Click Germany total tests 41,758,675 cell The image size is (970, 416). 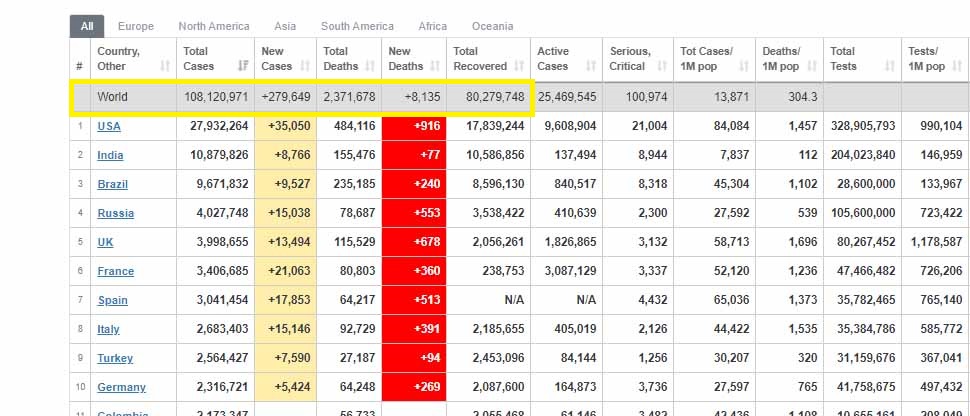862,388
